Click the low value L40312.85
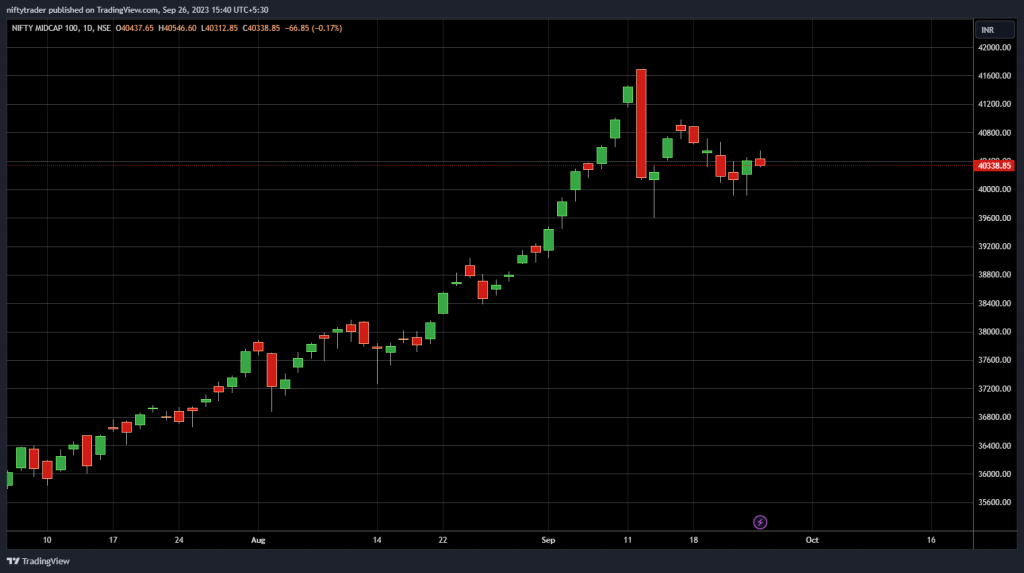The image size is (1024, 573). (x=219, y=28)
